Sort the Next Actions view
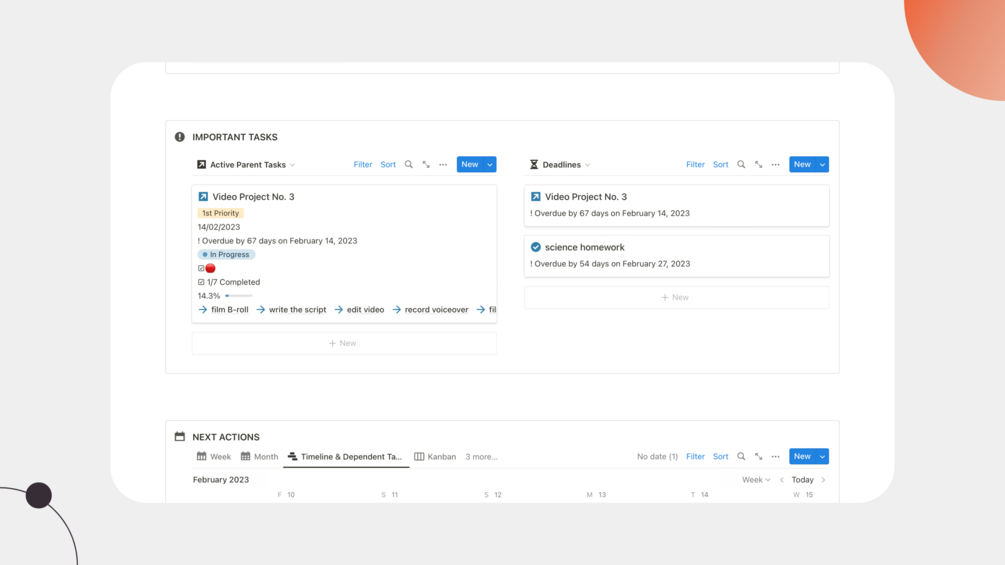 pos(720,457)
